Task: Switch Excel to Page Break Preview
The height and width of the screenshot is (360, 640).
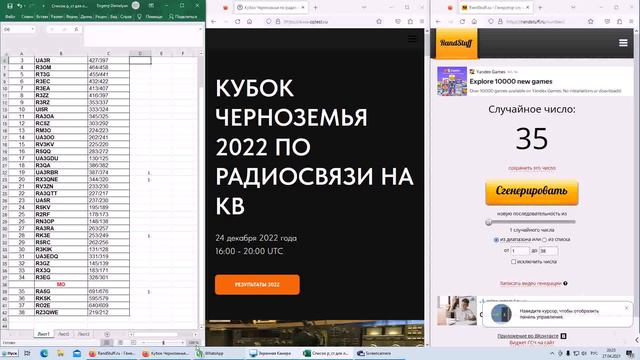Action: (x=133, y=342)
